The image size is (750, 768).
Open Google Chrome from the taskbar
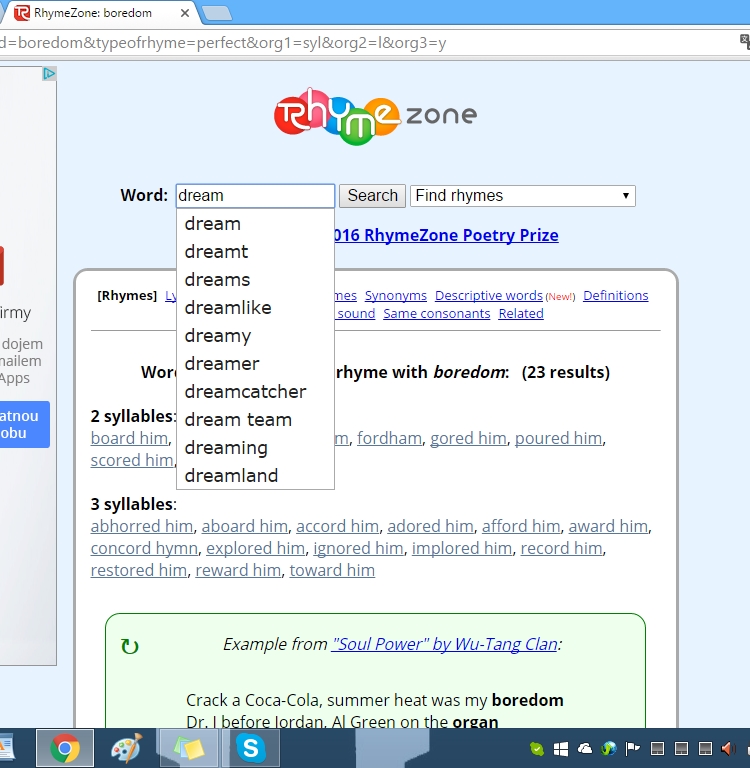65,748
